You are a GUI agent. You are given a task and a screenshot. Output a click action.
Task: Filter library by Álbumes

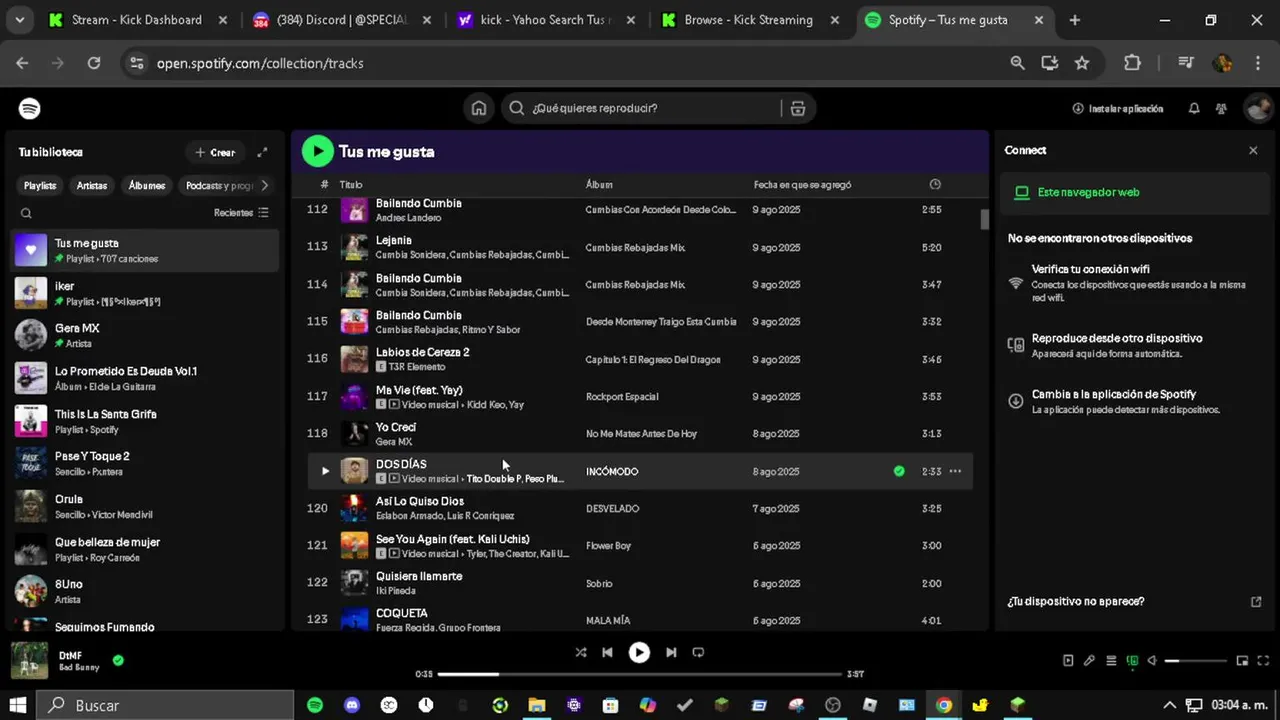tap(146, 185)
